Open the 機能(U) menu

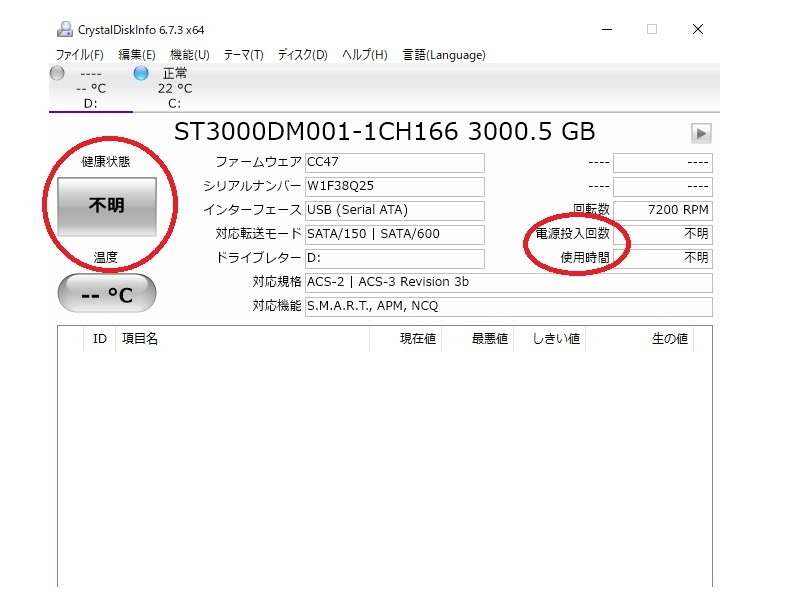[190, 55]
